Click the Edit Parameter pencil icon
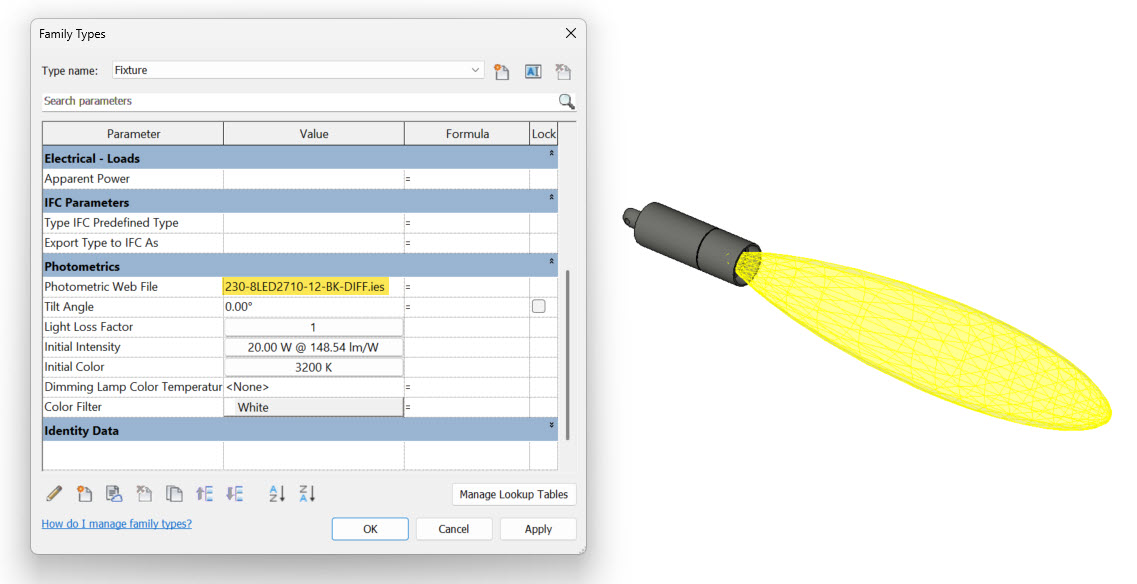1137x584 pixels. tap(54, 494)
